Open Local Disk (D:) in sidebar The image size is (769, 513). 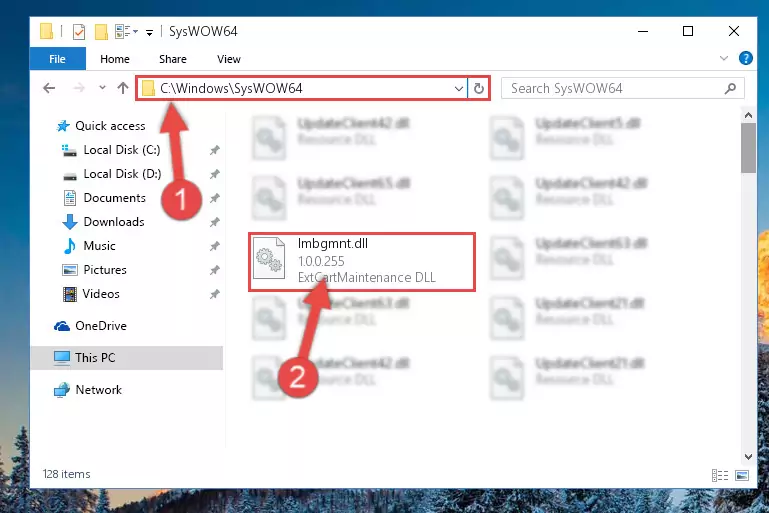(x=122, y=174)
